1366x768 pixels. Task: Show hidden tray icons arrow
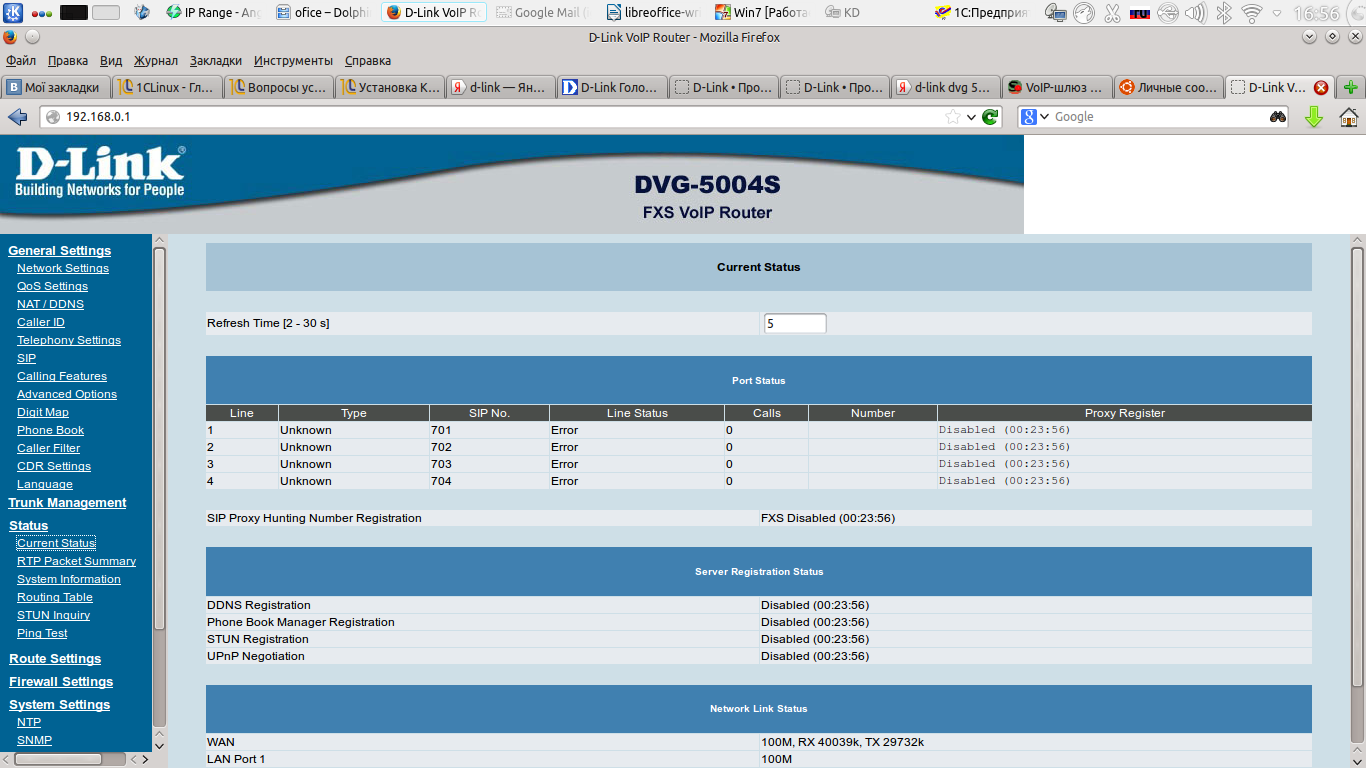point(1278,13)
